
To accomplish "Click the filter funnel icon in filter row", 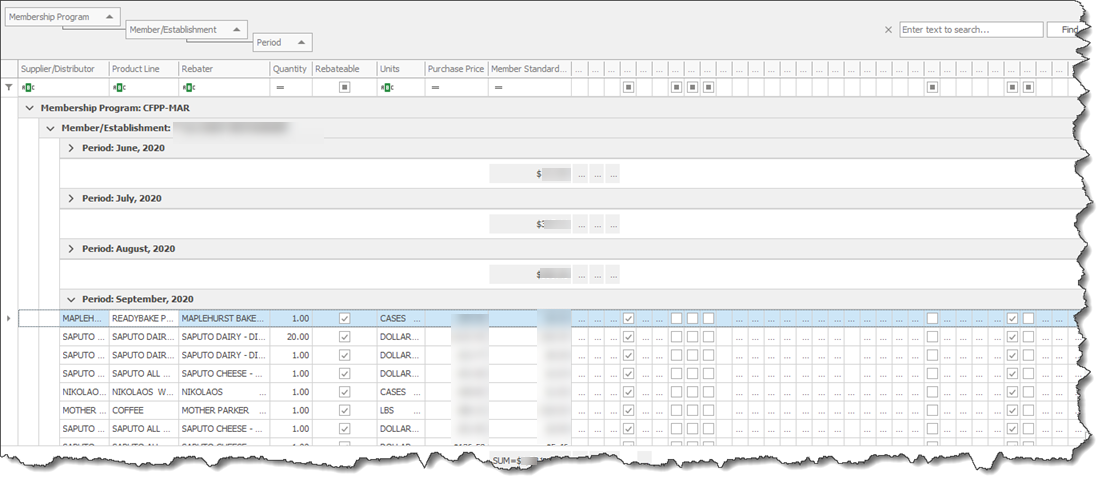I will [x=10, y=88].
